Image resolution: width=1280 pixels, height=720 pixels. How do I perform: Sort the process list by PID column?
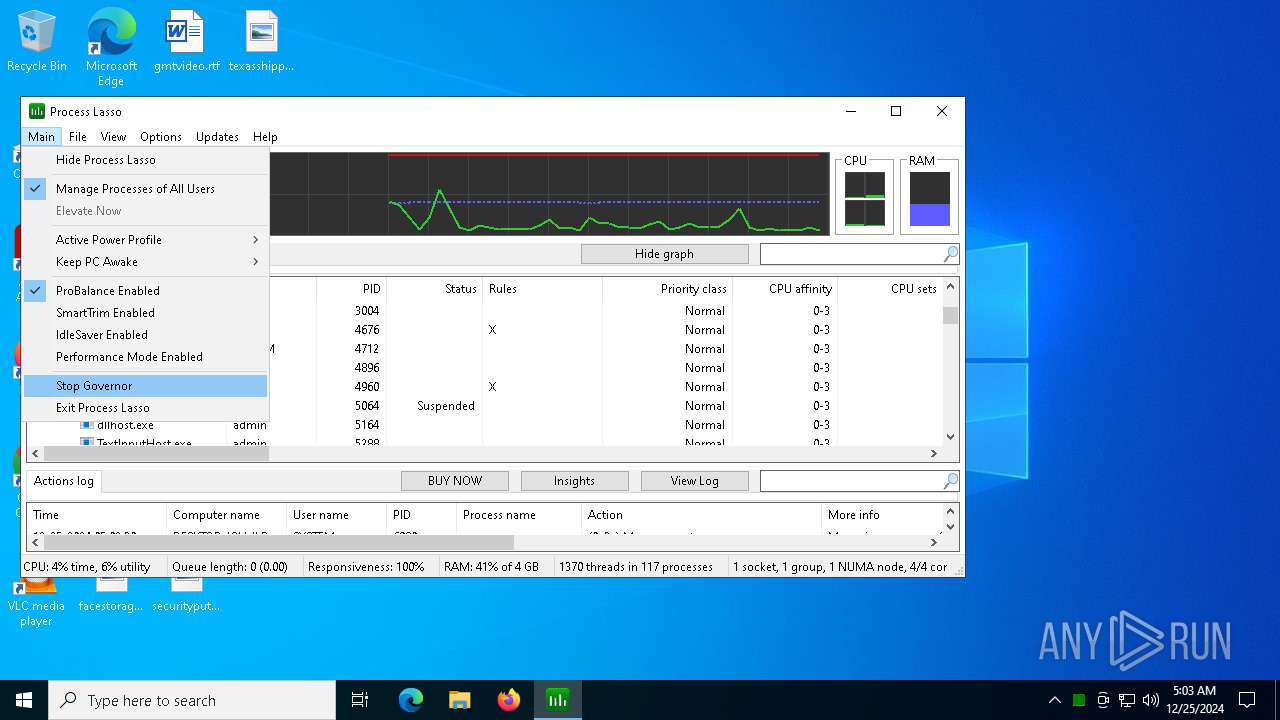click(351, 289)
